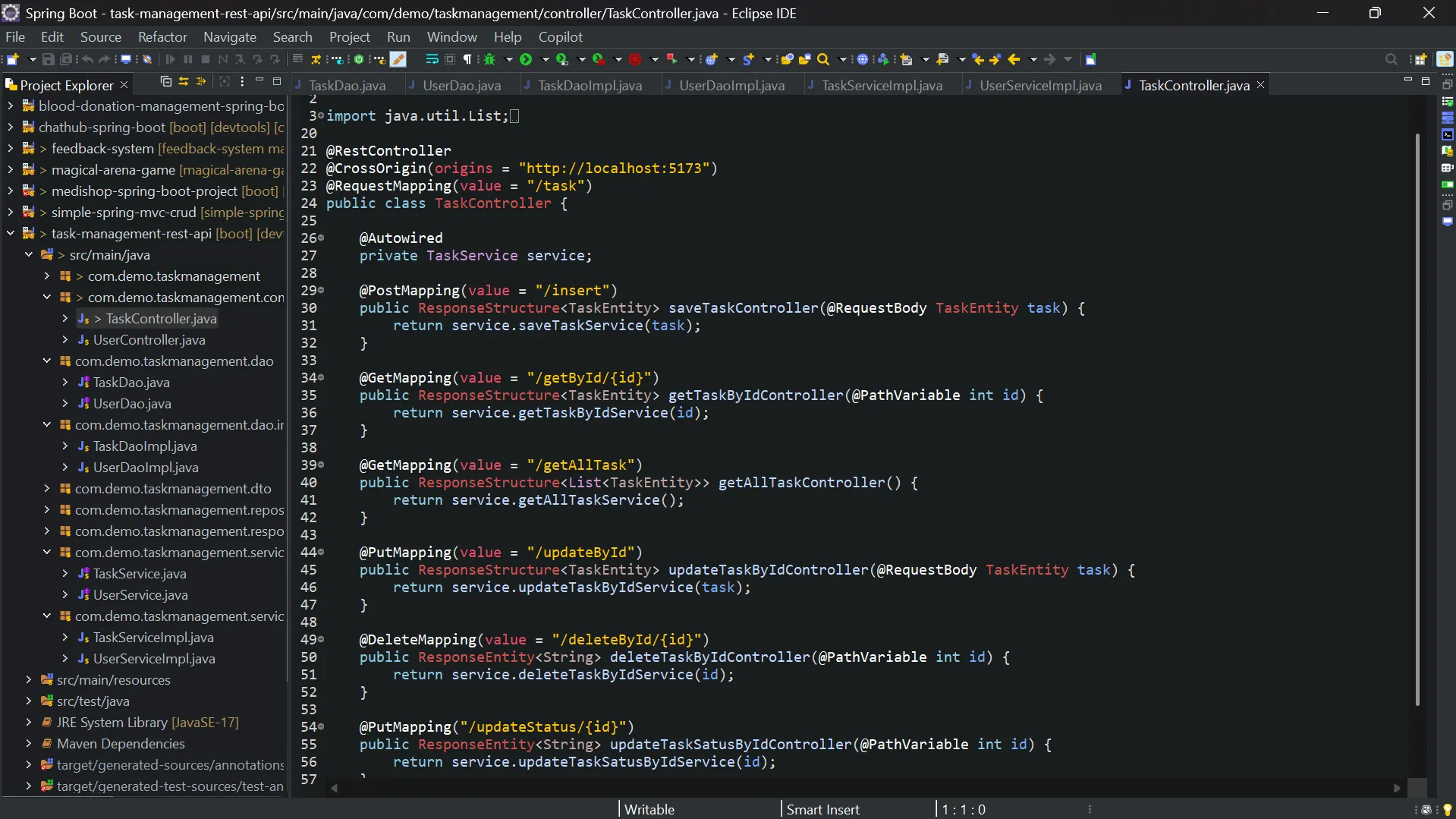Toggle Link with Editor in Project Explorer
The height and width of the screenshot is (819, 1456).
click(184, 81)
